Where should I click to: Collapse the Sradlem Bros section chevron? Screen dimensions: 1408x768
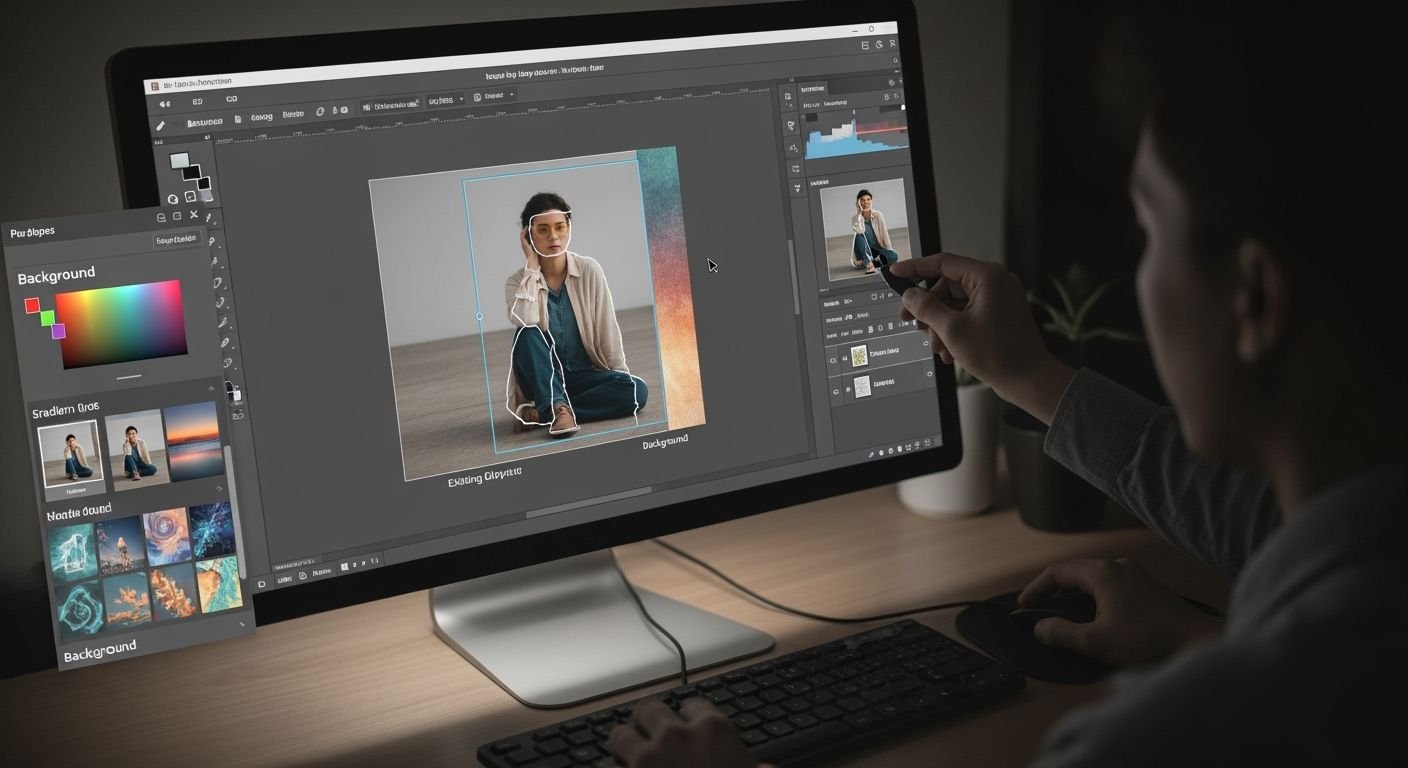tap(210, 388)
